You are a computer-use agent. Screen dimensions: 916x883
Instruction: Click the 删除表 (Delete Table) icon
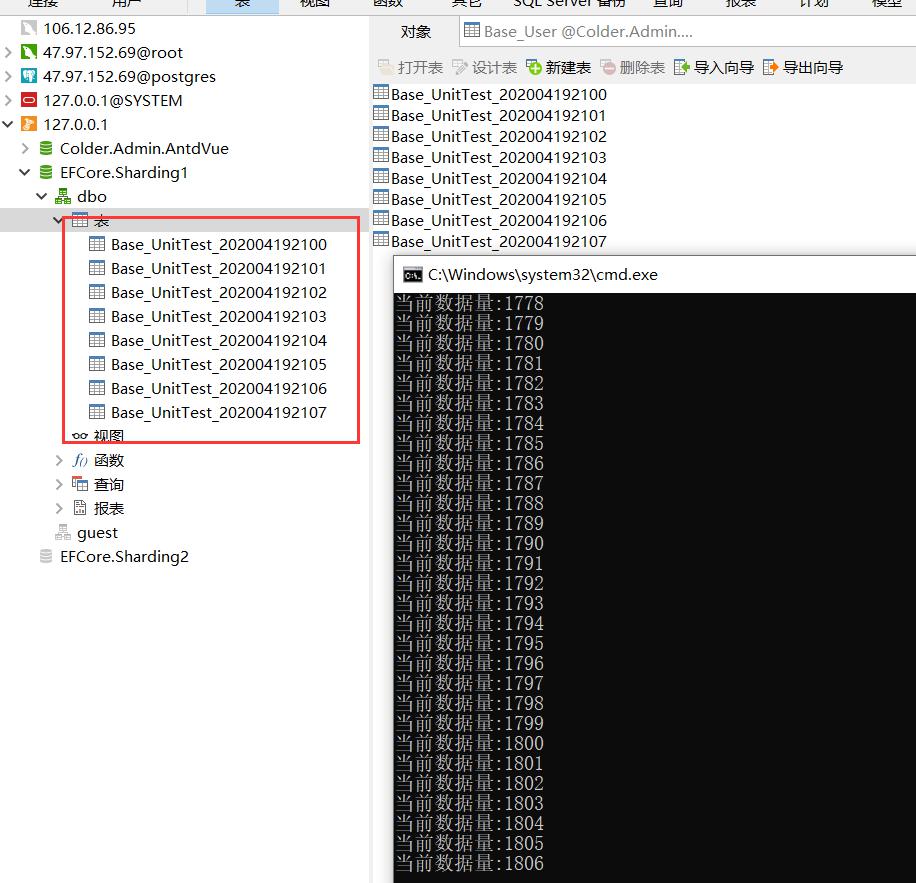(626, 67)
